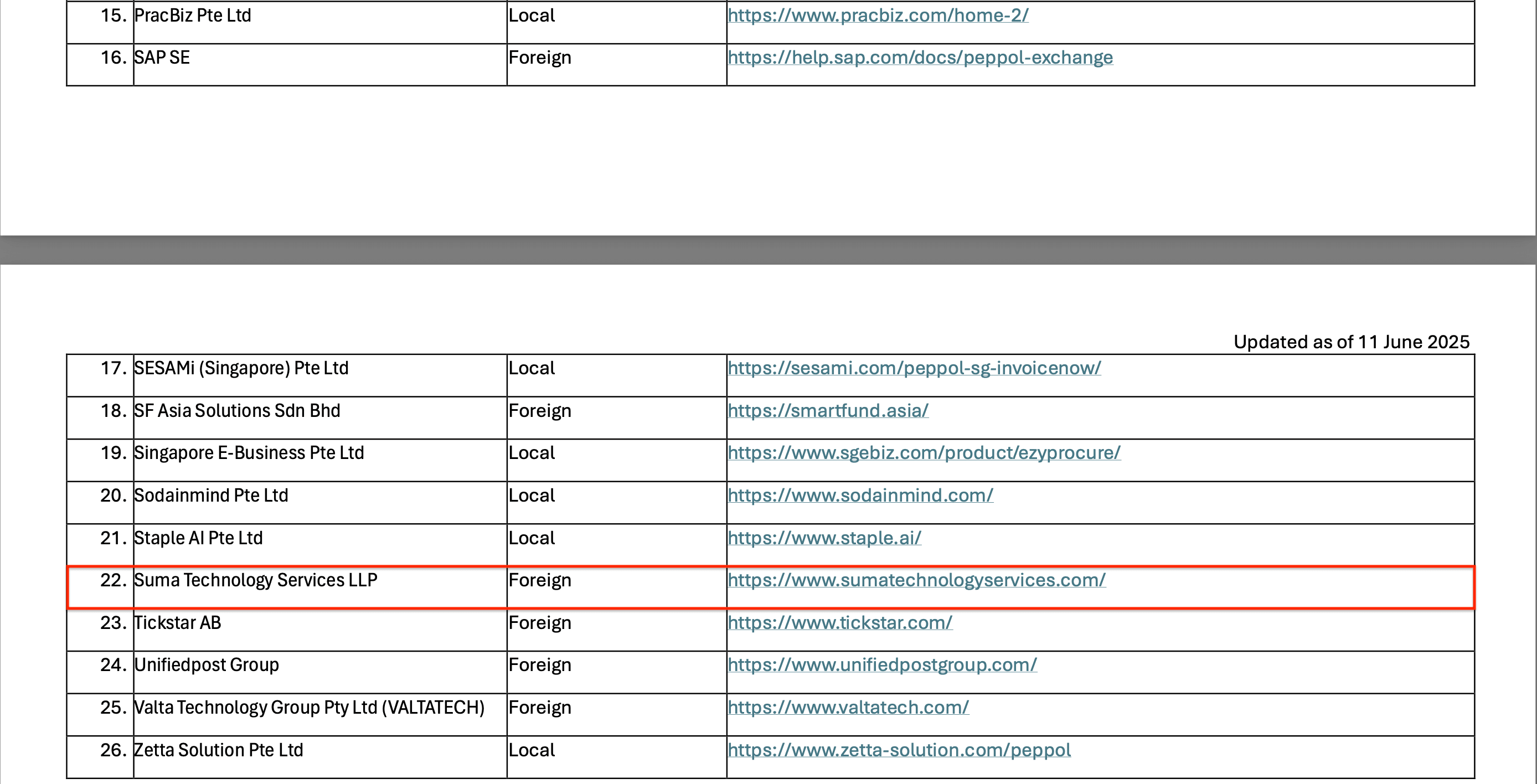Open the sgebiz.com ezyprocure link
The image size is (1537, 784).
[x=924, y=453]
